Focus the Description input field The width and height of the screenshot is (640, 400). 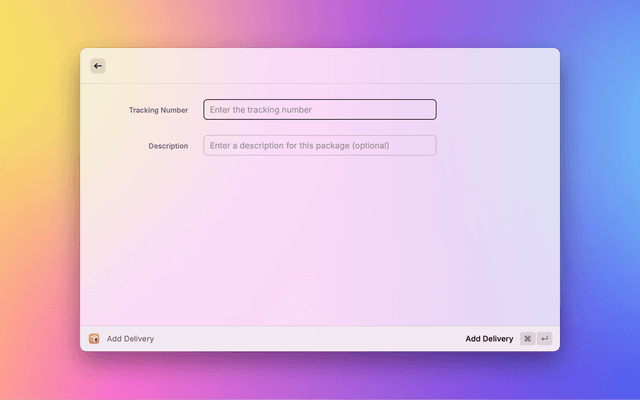[319, 146]
